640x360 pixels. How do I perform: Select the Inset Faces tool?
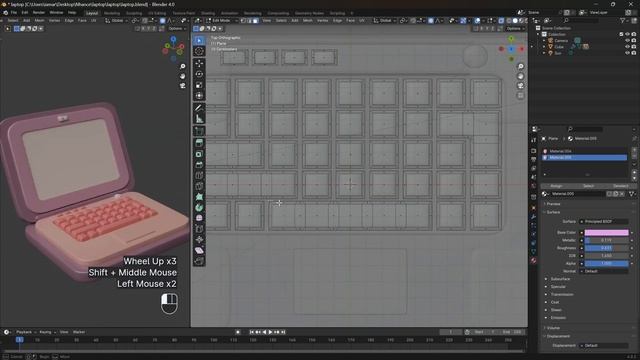click(x=199, y=154)
